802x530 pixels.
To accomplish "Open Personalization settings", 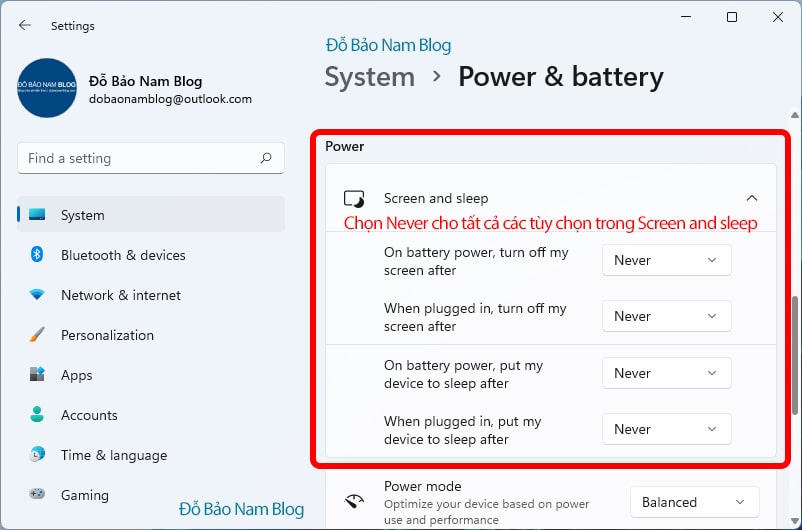I will point(151,335).
